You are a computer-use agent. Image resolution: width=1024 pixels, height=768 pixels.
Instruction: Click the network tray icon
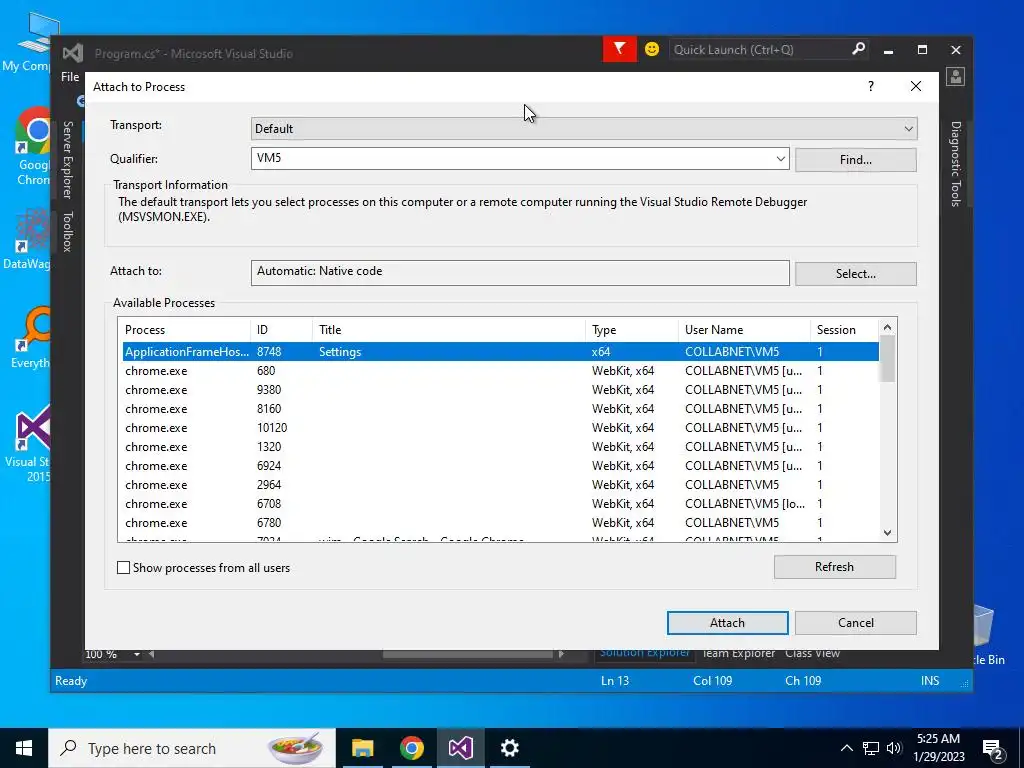[871, 748]
